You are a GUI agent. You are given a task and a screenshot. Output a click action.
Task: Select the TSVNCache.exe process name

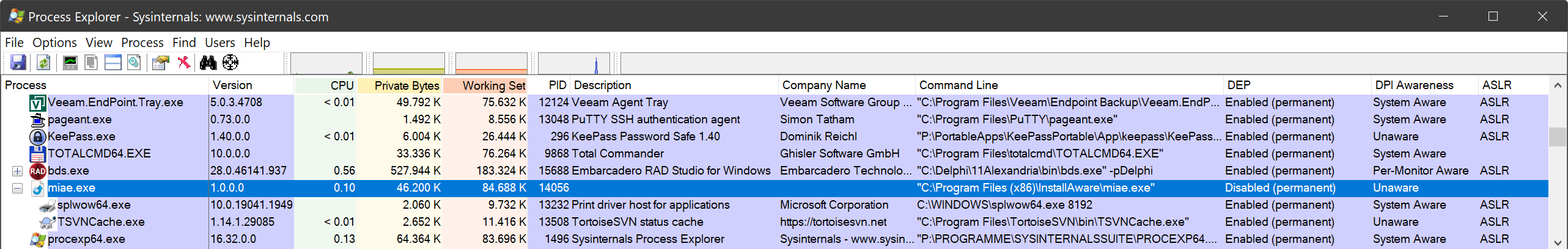[x=101, y=222]
